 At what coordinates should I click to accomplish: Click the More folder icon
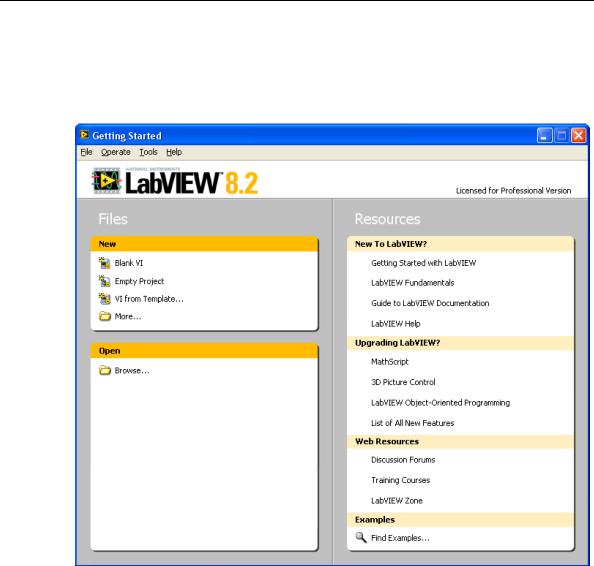point(105,316)
